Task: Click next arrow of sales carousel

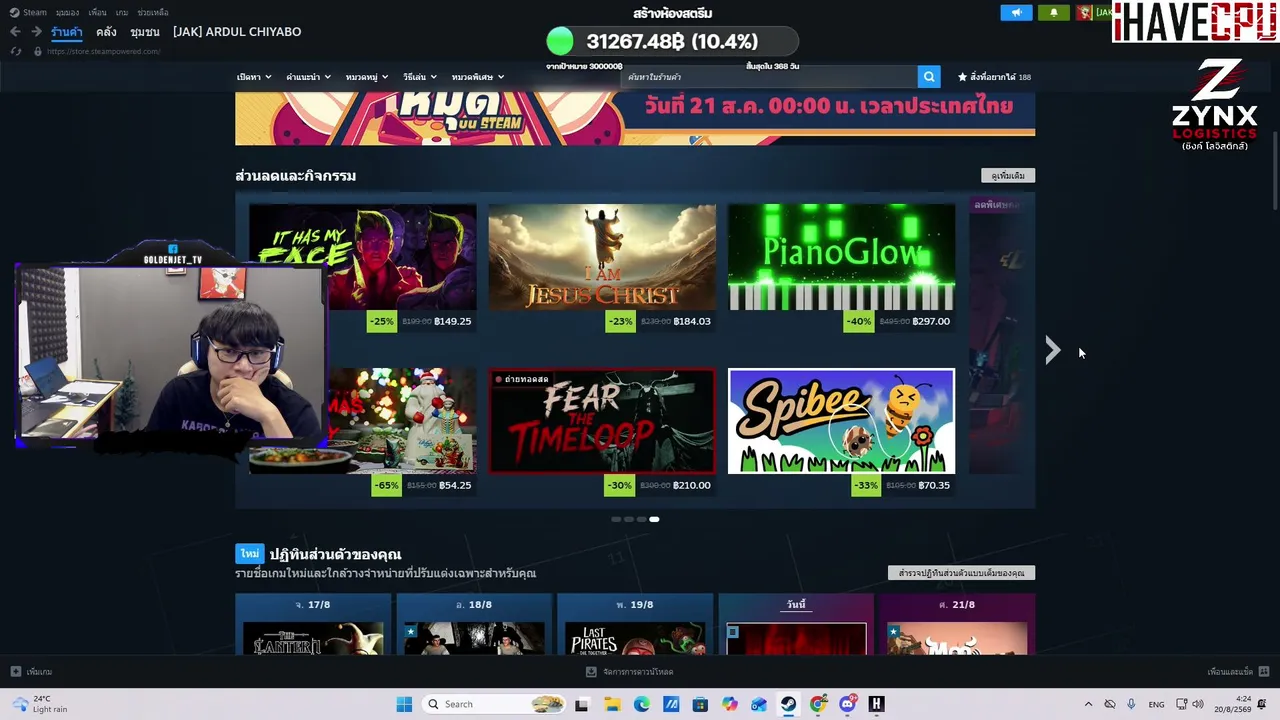Action: 1052,350
